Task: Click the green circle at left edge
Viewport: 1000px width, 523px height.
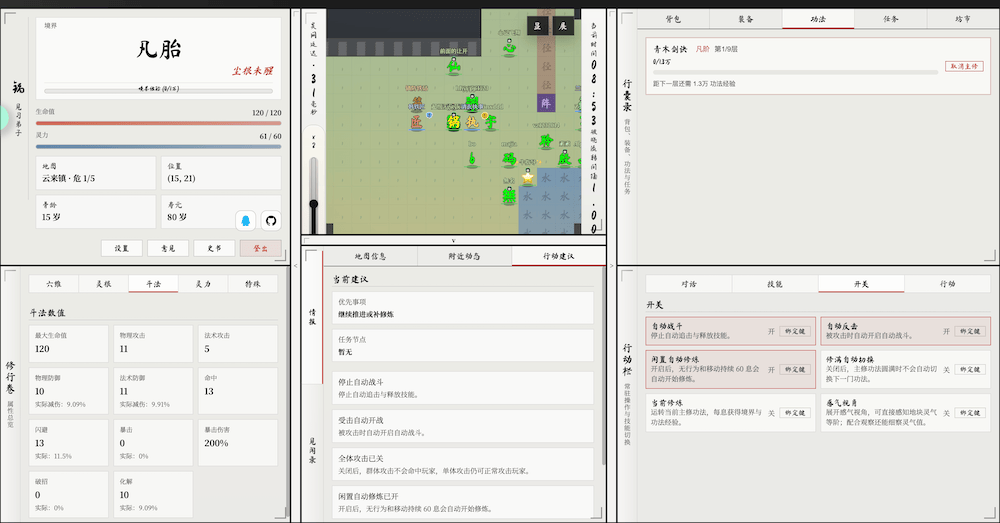Action: (3, 119)
